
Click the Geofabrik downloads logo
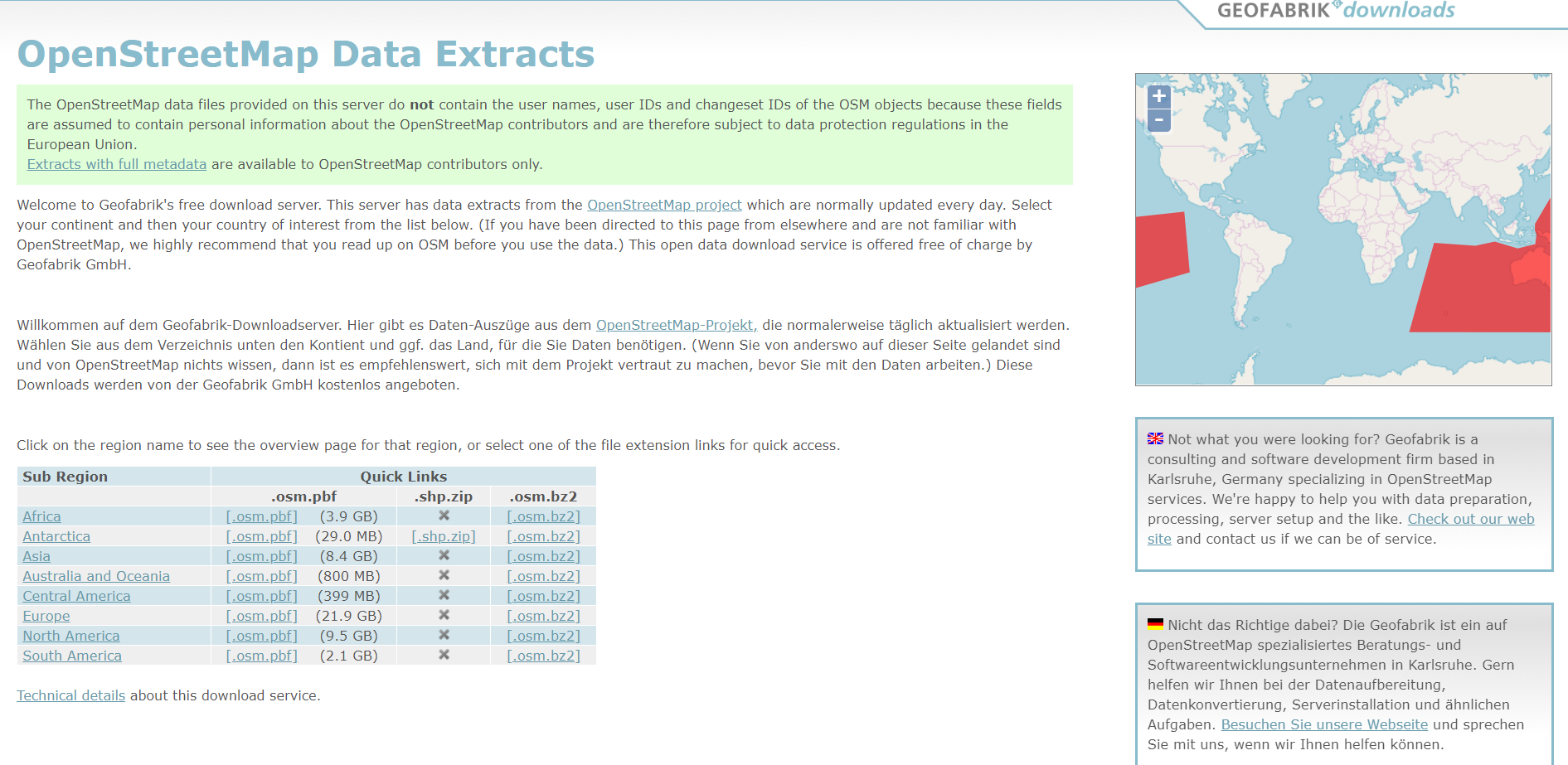coord(1335,11)
